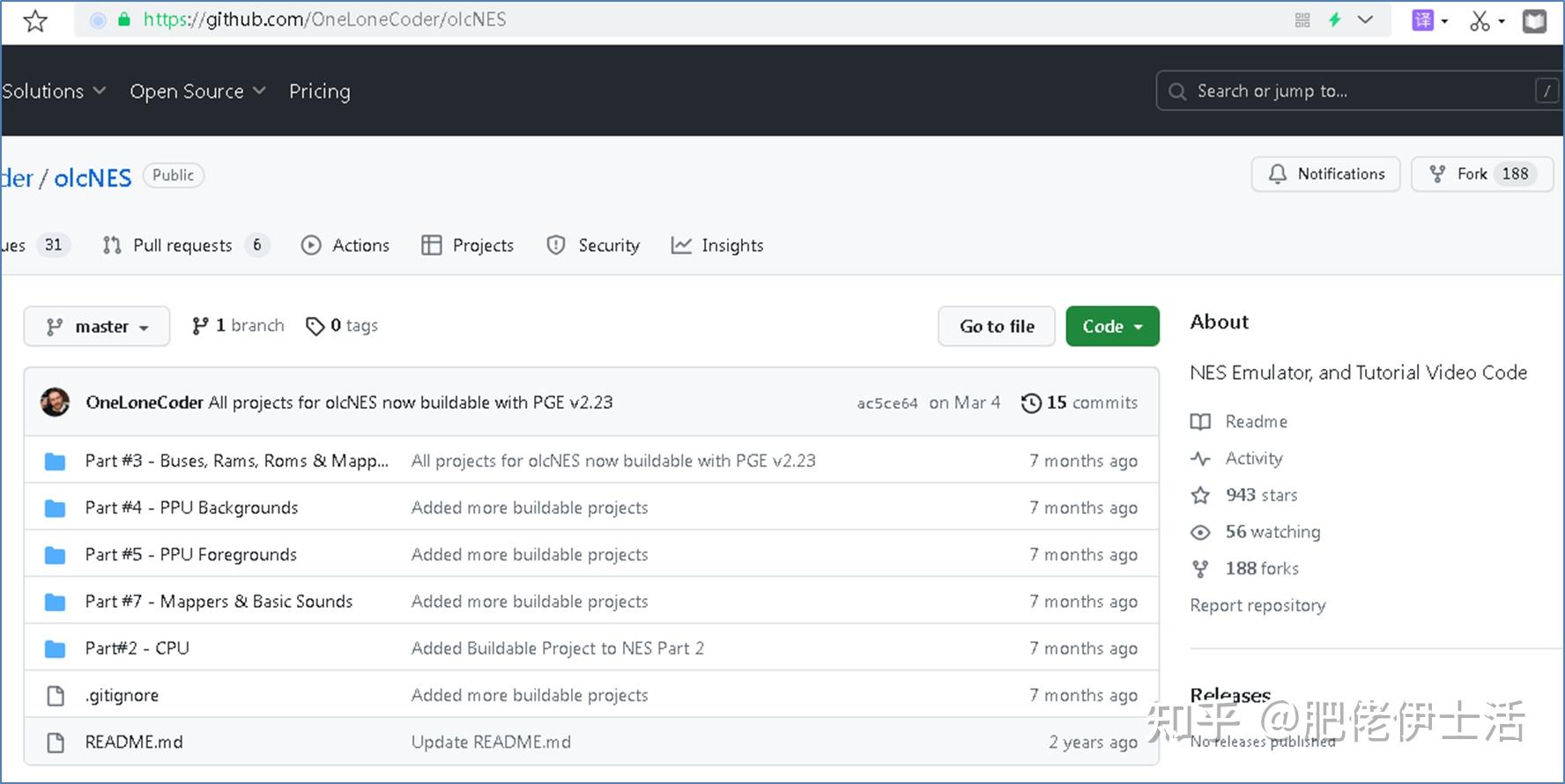Open the Part #4 - PPU Backgrounds folder
The width and height of the screenshot is (1565, 784).
coord(191,508)
